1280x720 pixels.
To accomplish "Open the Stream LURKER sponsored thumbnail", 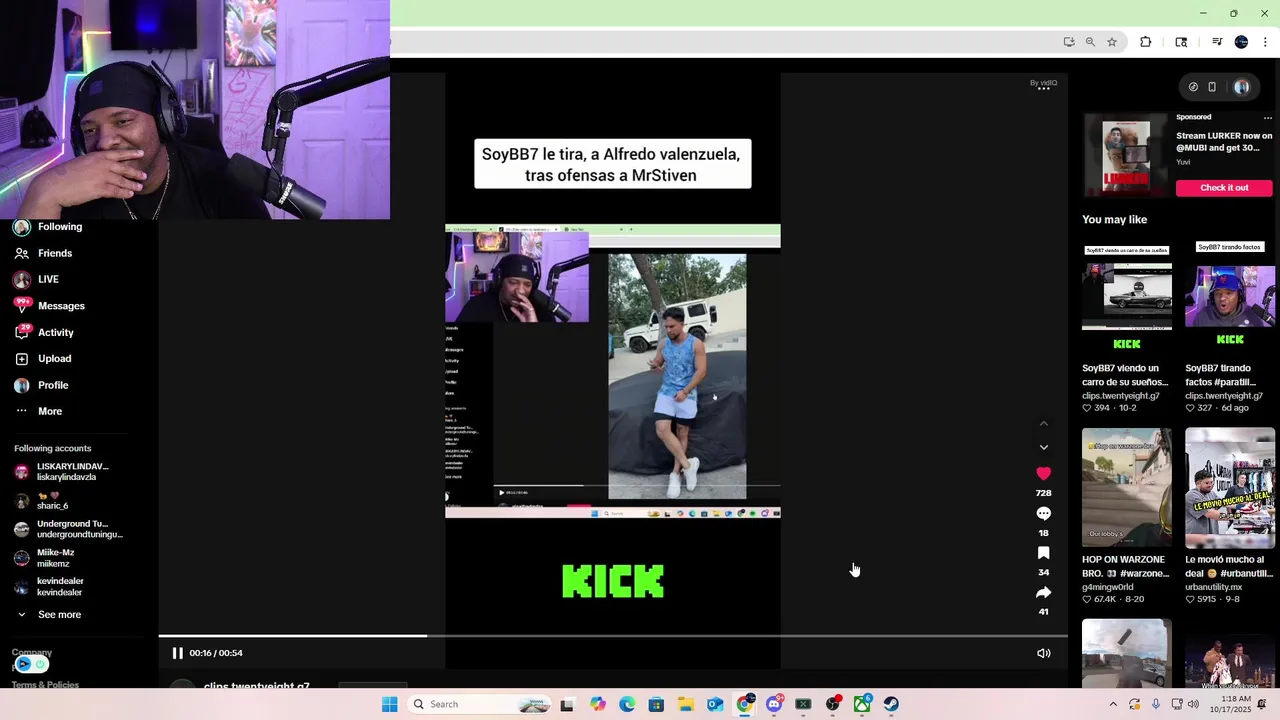I will click(x=1126, y=155).
